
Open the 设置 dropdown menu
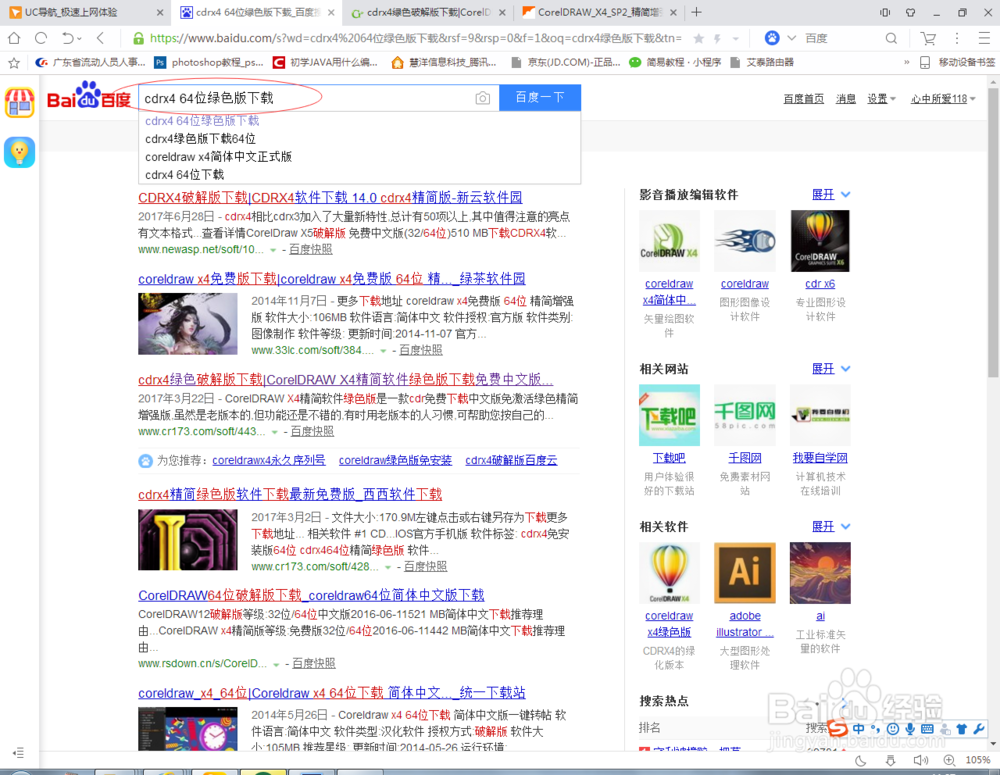pyautogui.click(x=881, y=99)
